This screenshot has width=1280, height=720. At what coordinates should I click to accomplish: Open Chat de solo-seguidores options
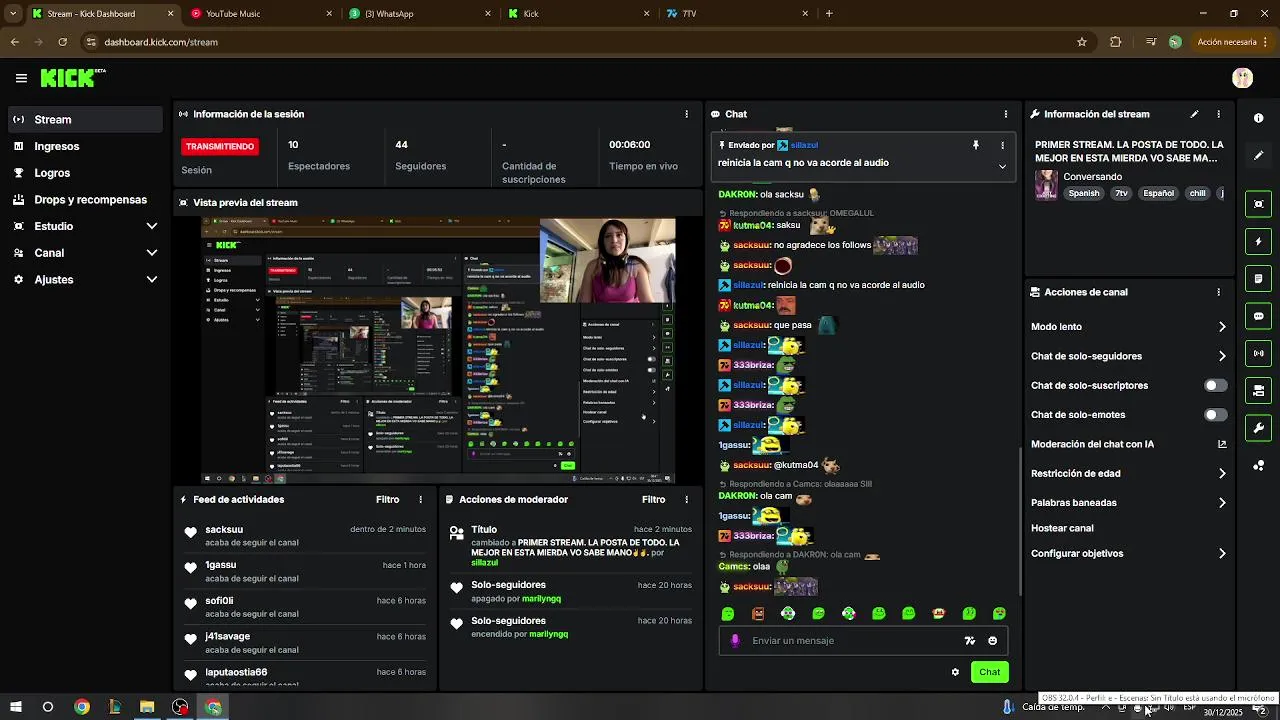tap(1129, 356)
